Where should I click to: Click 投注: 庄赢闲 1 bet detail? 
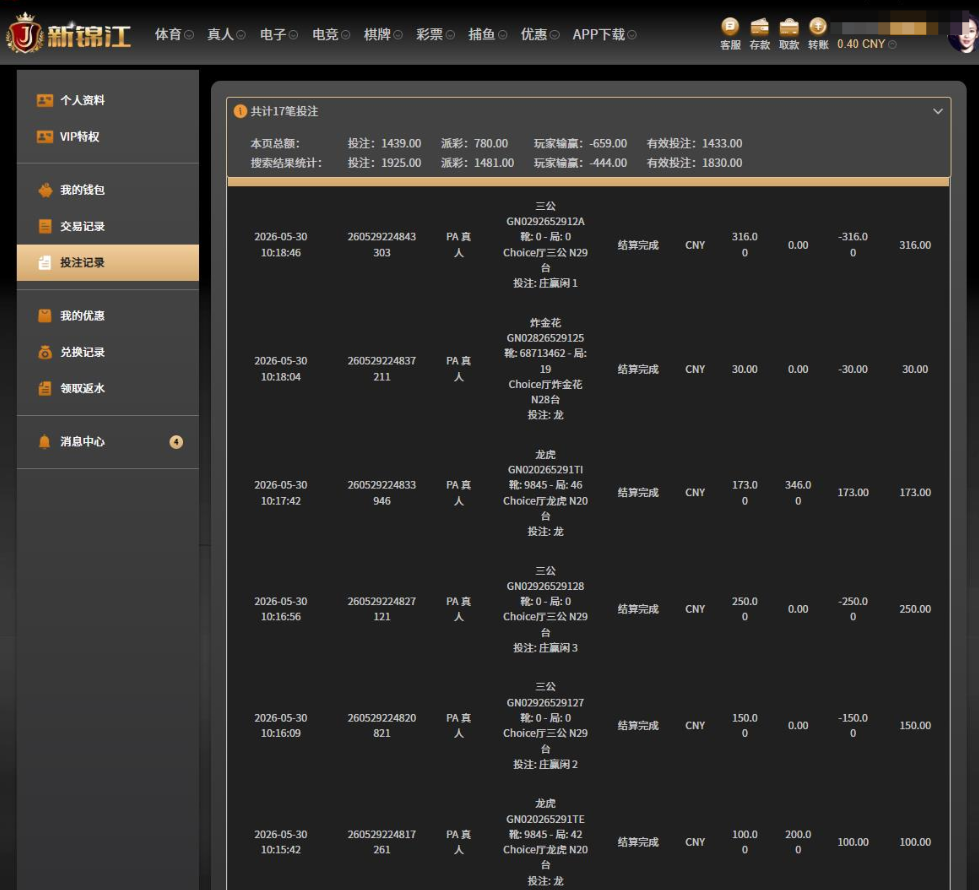click(545, 284)
